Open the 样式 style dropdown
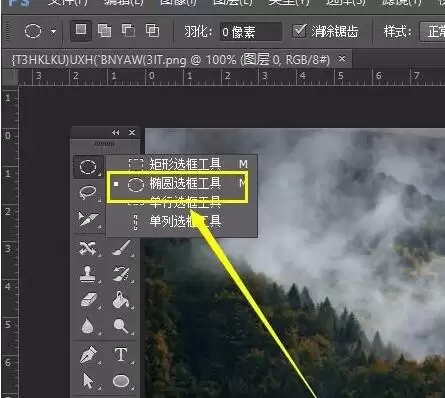This screenshot has height=398, width=445. click(x=432, y=32)
